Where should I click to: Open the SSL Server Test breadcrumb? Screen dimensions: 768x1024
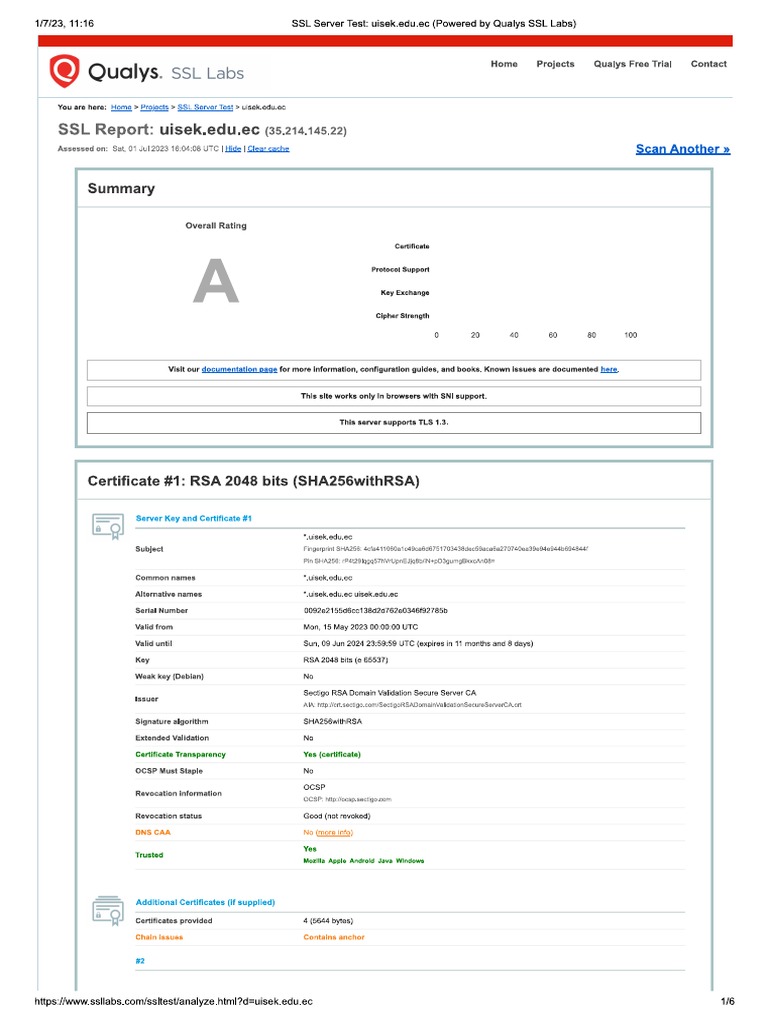click(x=205, y=106)
